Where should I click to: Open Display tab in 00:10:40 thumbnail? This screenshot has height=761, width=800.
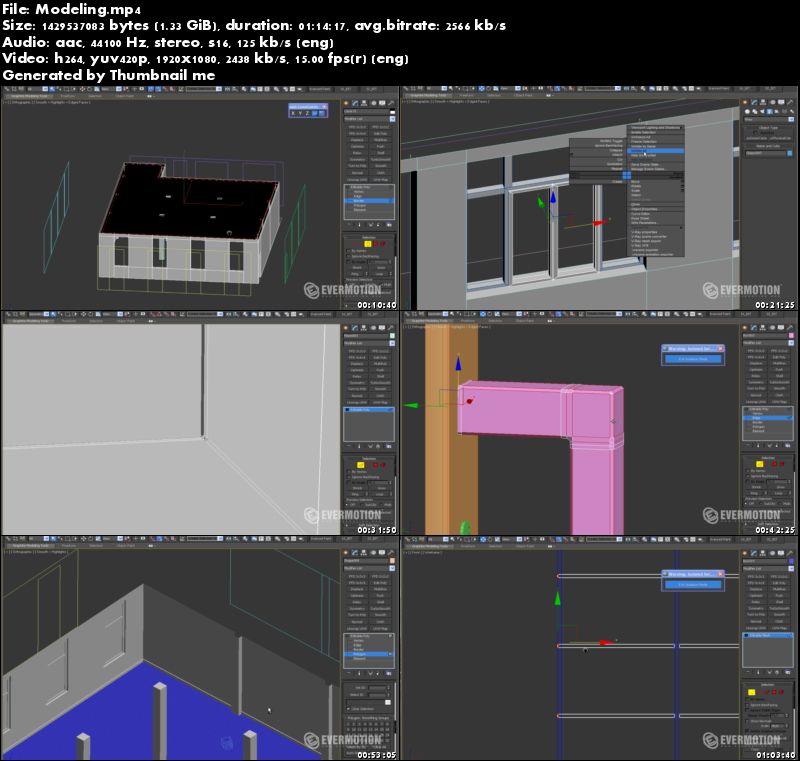[x=382, y=103]
